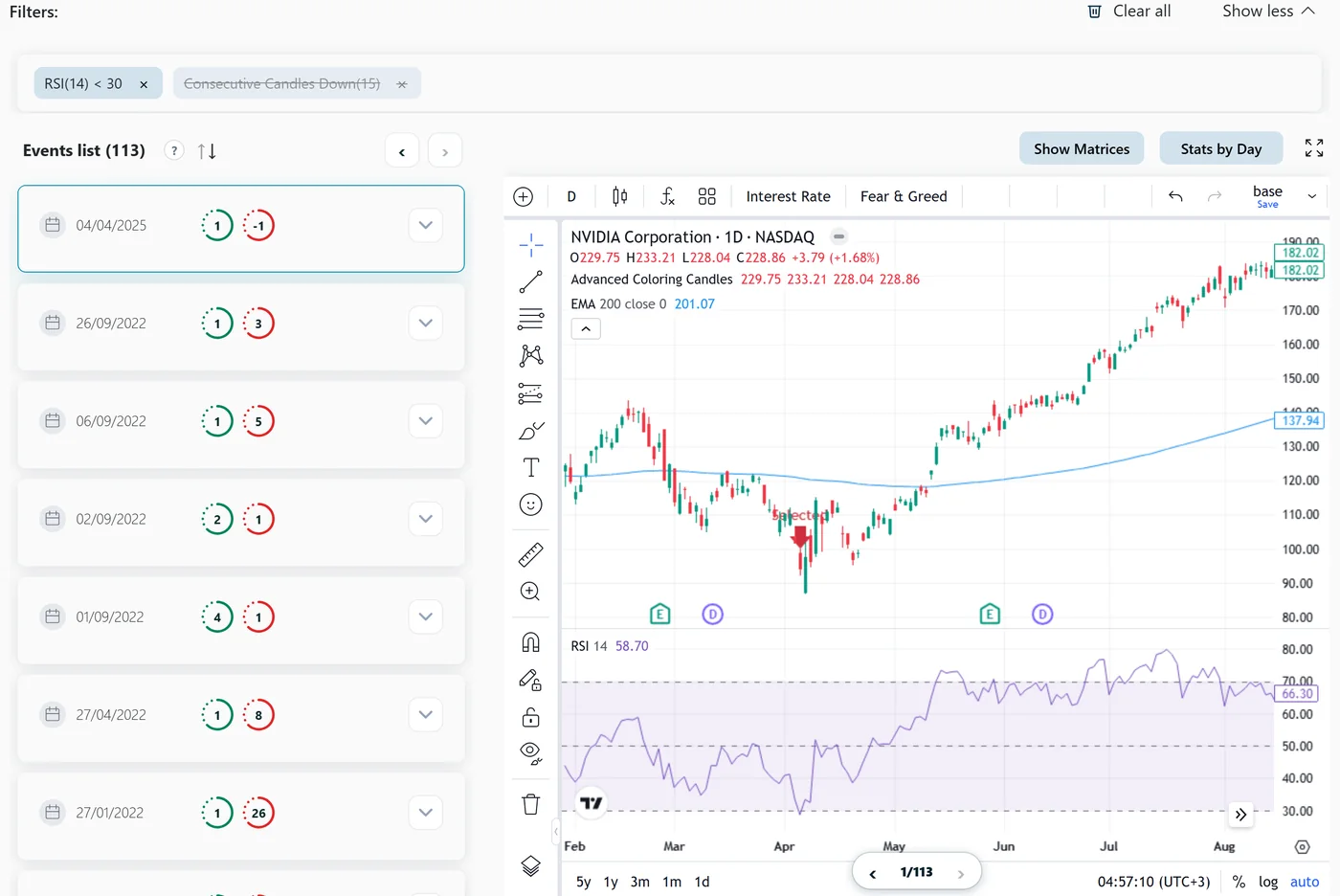This screenshot has width=1340, height=896.
Task: Expand the 06/09/2022 event details
Action: 426,421
